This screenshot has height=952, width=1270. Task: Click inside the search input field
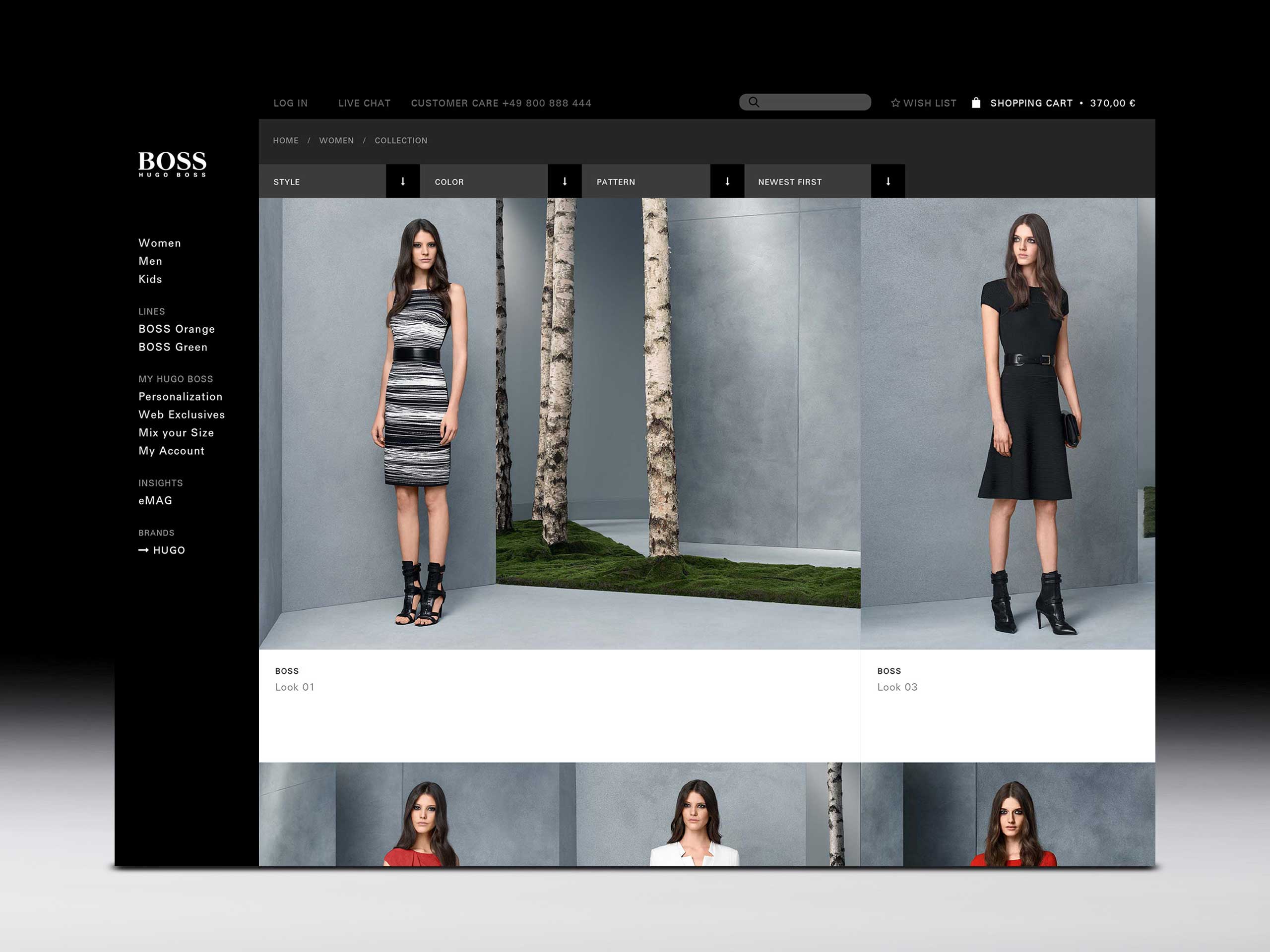coord(805,102)
